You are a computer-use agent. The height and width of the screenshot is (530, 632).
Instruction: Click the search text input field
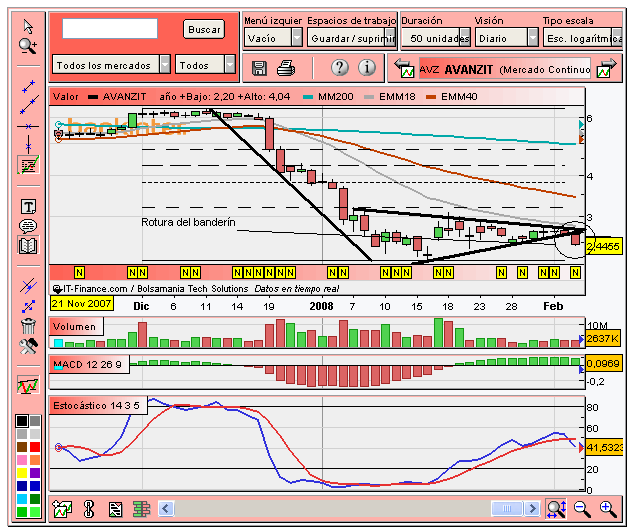(x=110, y=28)
